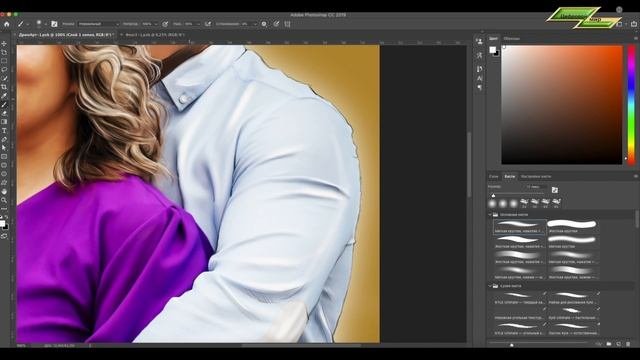This screenshot has width=640, height=360.
Task: Toggle symmetry painting options button
Action: coord(287,24)
